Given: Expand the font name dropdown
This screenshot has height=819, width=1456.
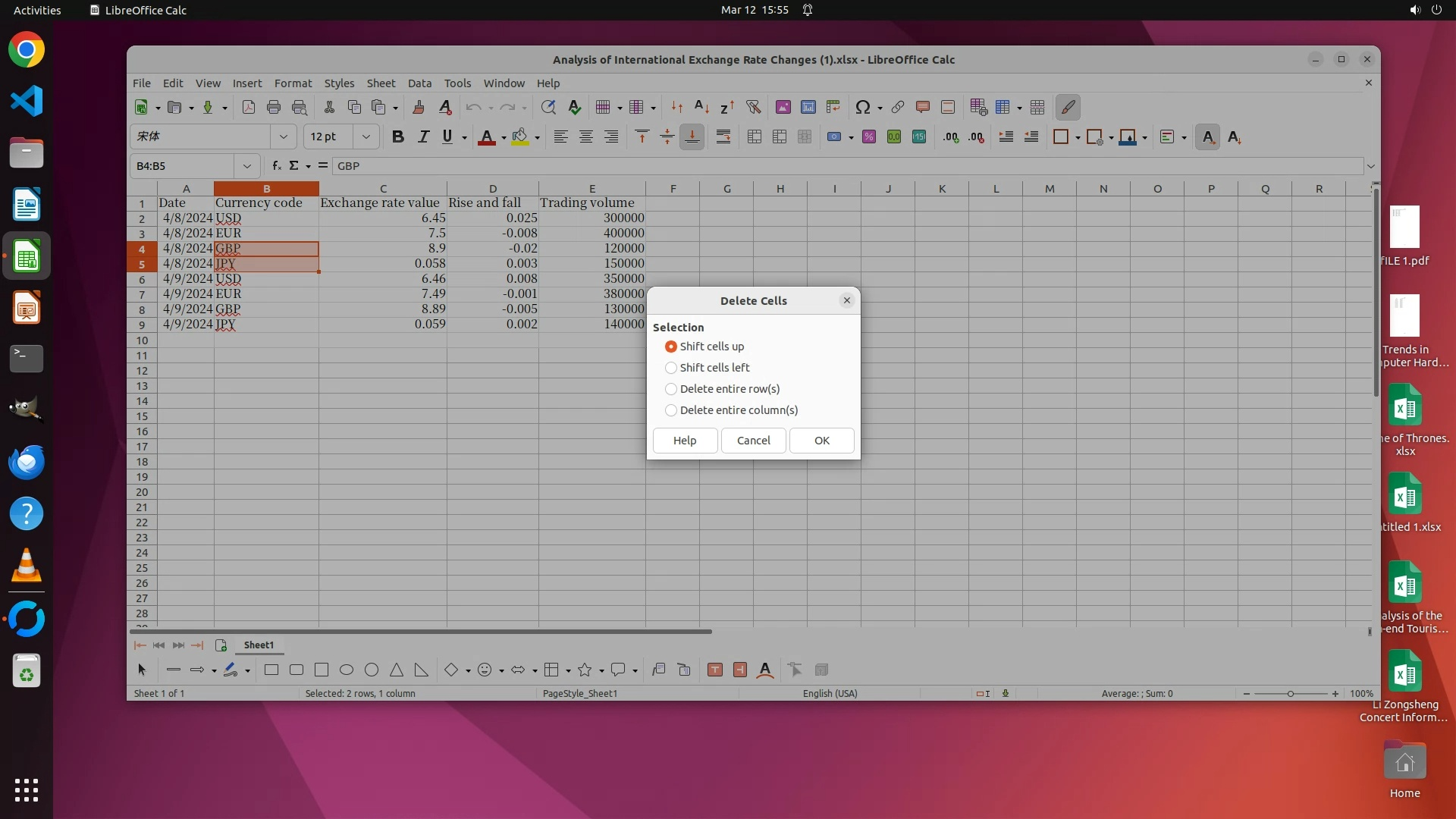Looking at the screenshot, I should (x=283, y=137).
